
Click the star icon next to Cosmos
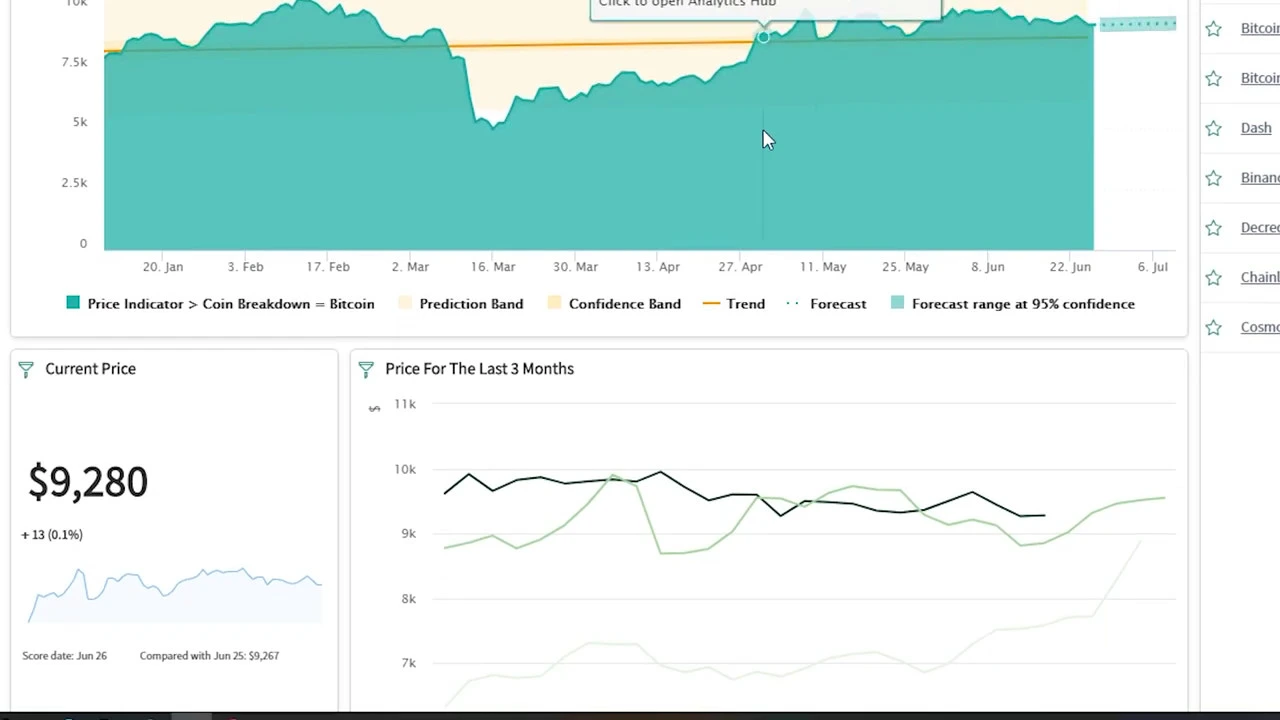point(1213,327)
